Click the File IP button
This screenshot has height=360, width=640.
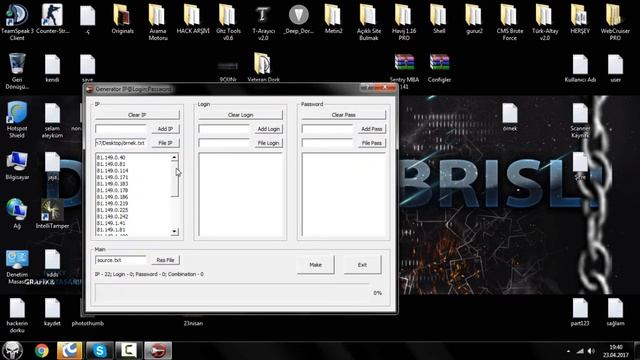pos(165,143)
